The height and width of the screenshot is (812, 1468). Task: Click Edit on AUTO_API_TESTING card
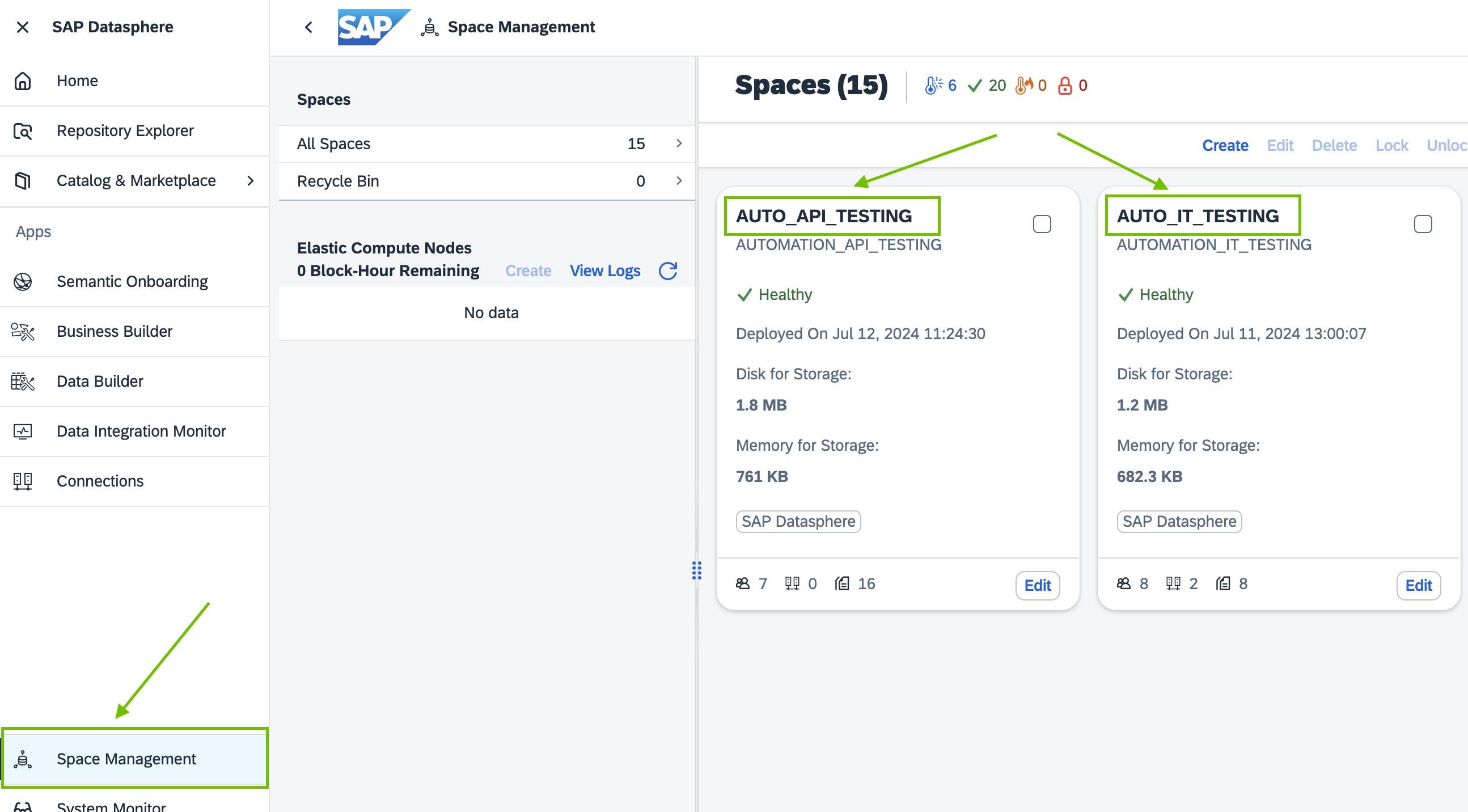[x=1037, y=585]
